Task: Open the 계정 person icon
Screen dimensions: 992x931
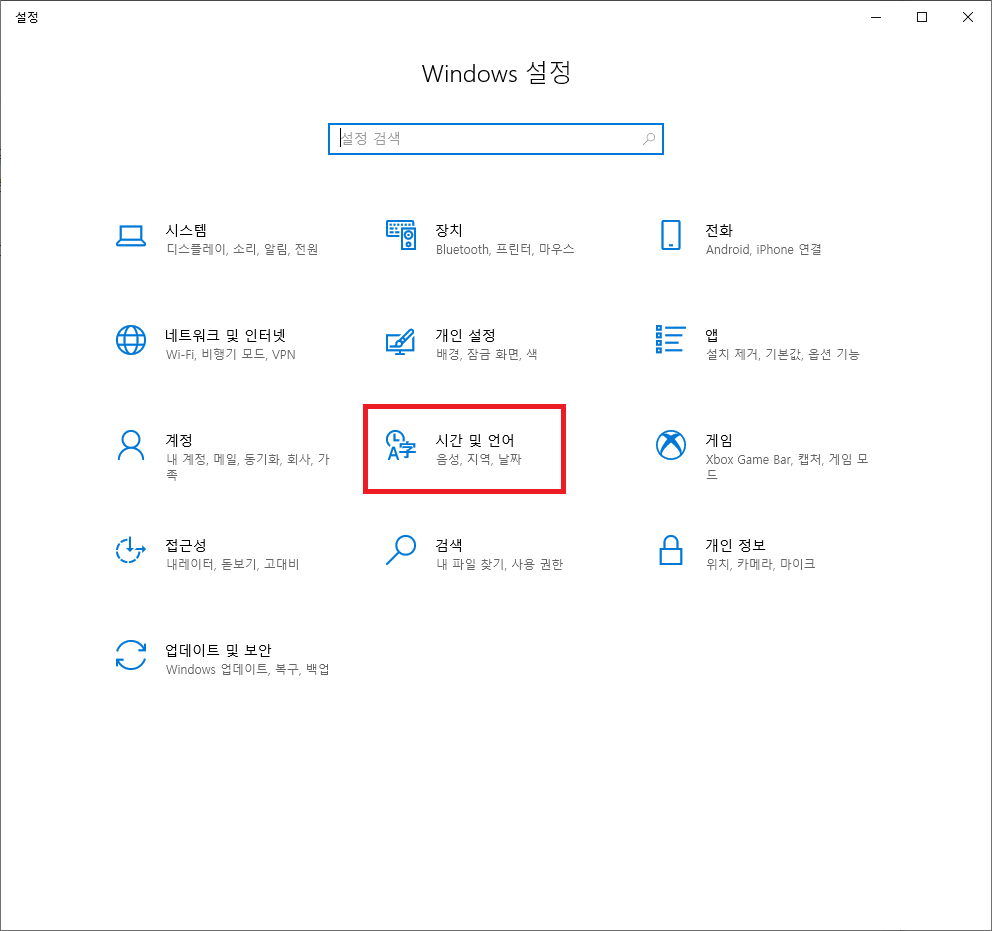Action: (131, 445)
